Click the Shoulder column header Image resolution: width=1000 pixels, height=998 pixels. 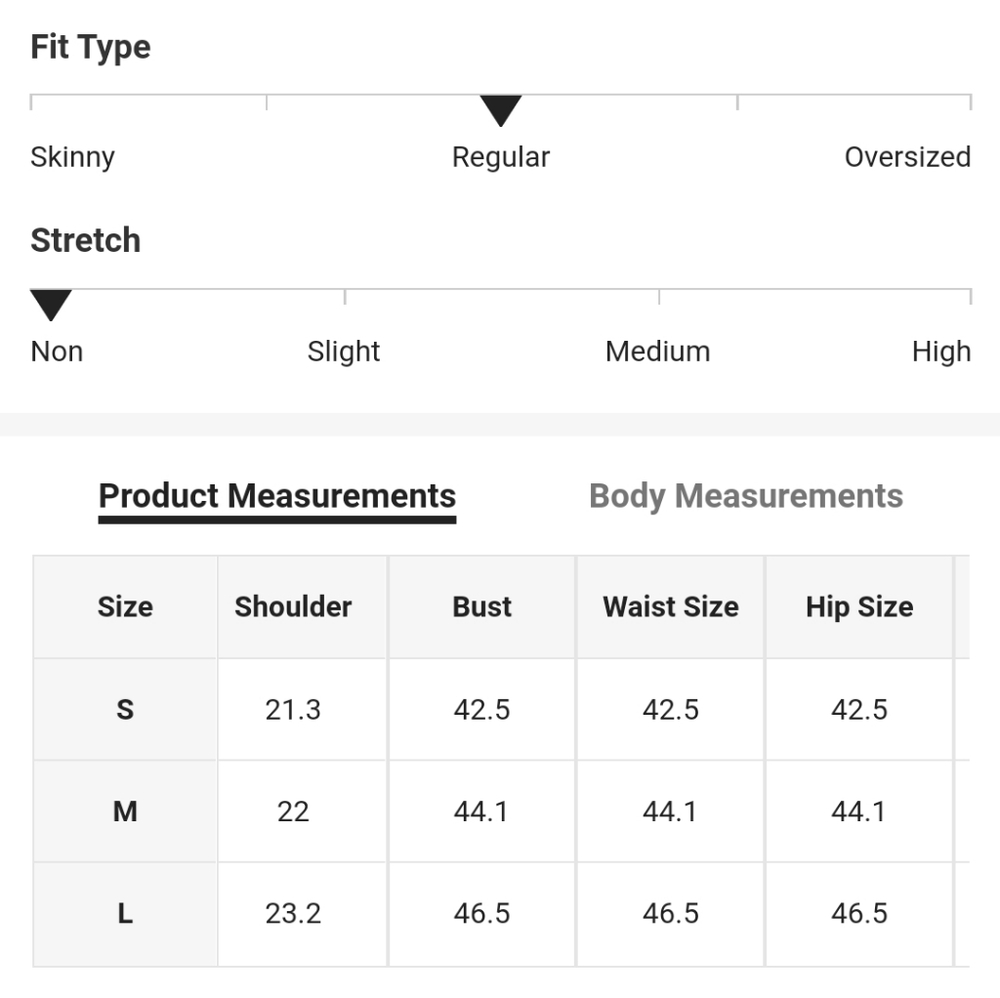[293, 607]
